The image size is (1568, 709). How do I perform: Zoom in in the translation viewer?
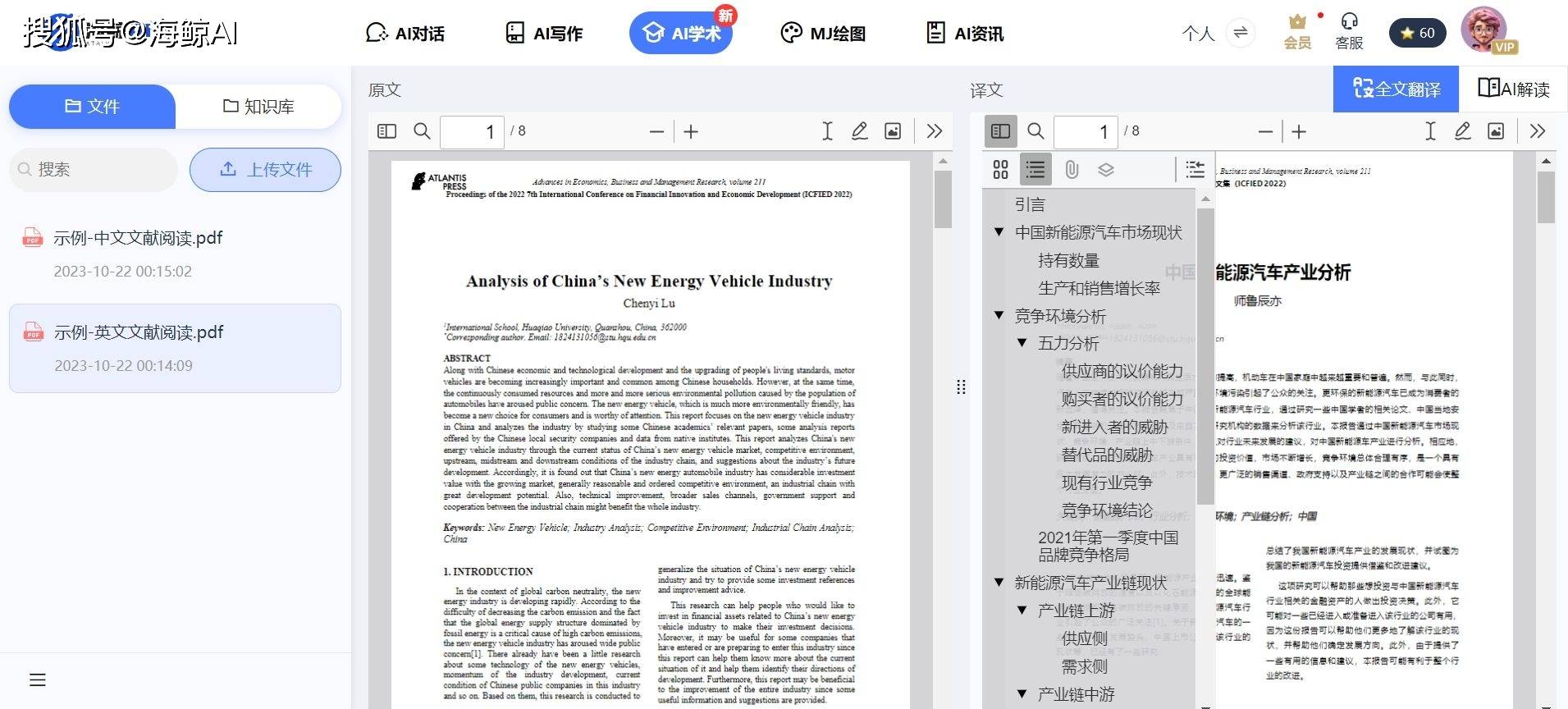click(1299, 131)
